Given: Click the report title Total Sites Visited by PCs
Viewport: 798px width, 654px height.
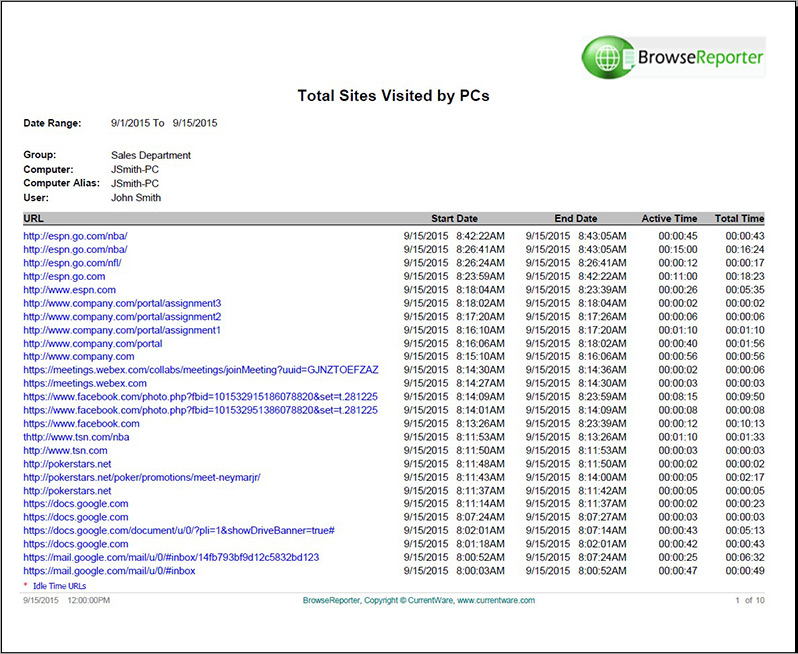Looking at the screenshot, I should (x=393, y=96).
